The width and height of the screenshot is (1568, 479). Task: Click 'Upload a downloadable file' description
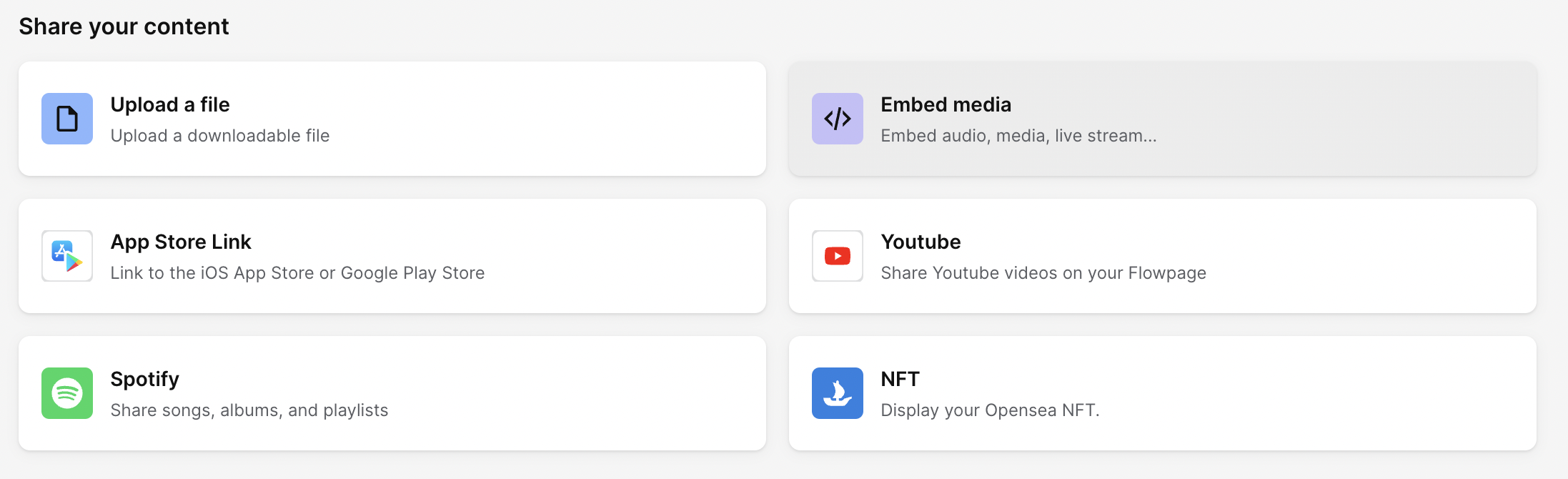220,136
